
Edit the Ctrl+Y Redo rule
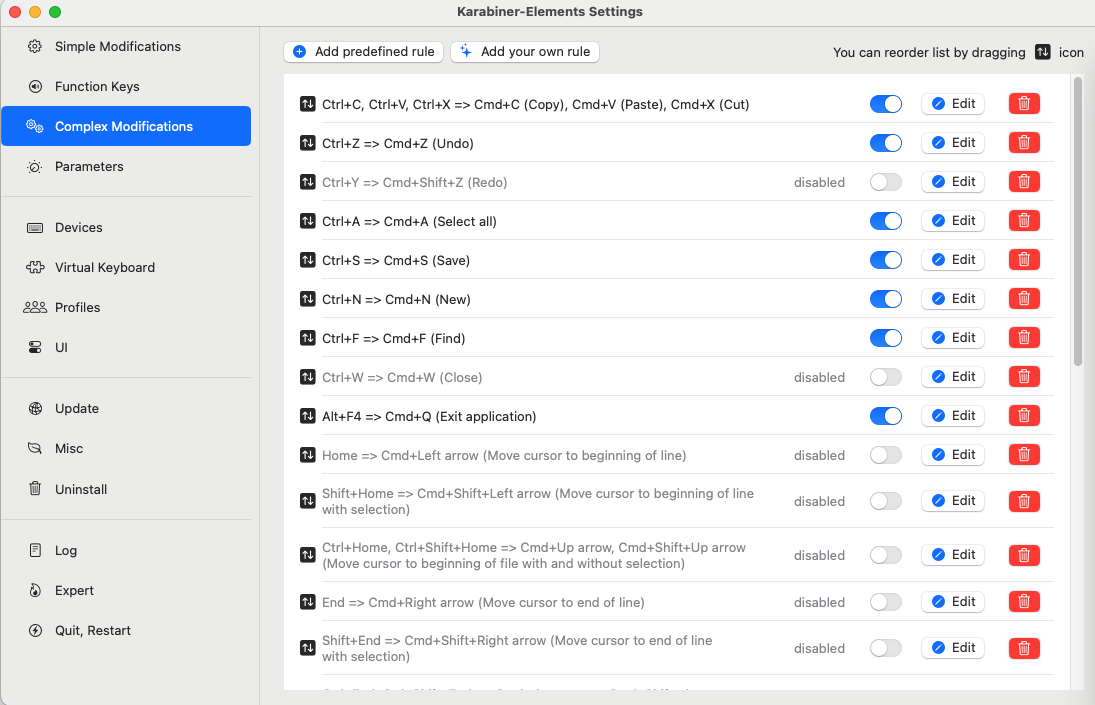953,181
